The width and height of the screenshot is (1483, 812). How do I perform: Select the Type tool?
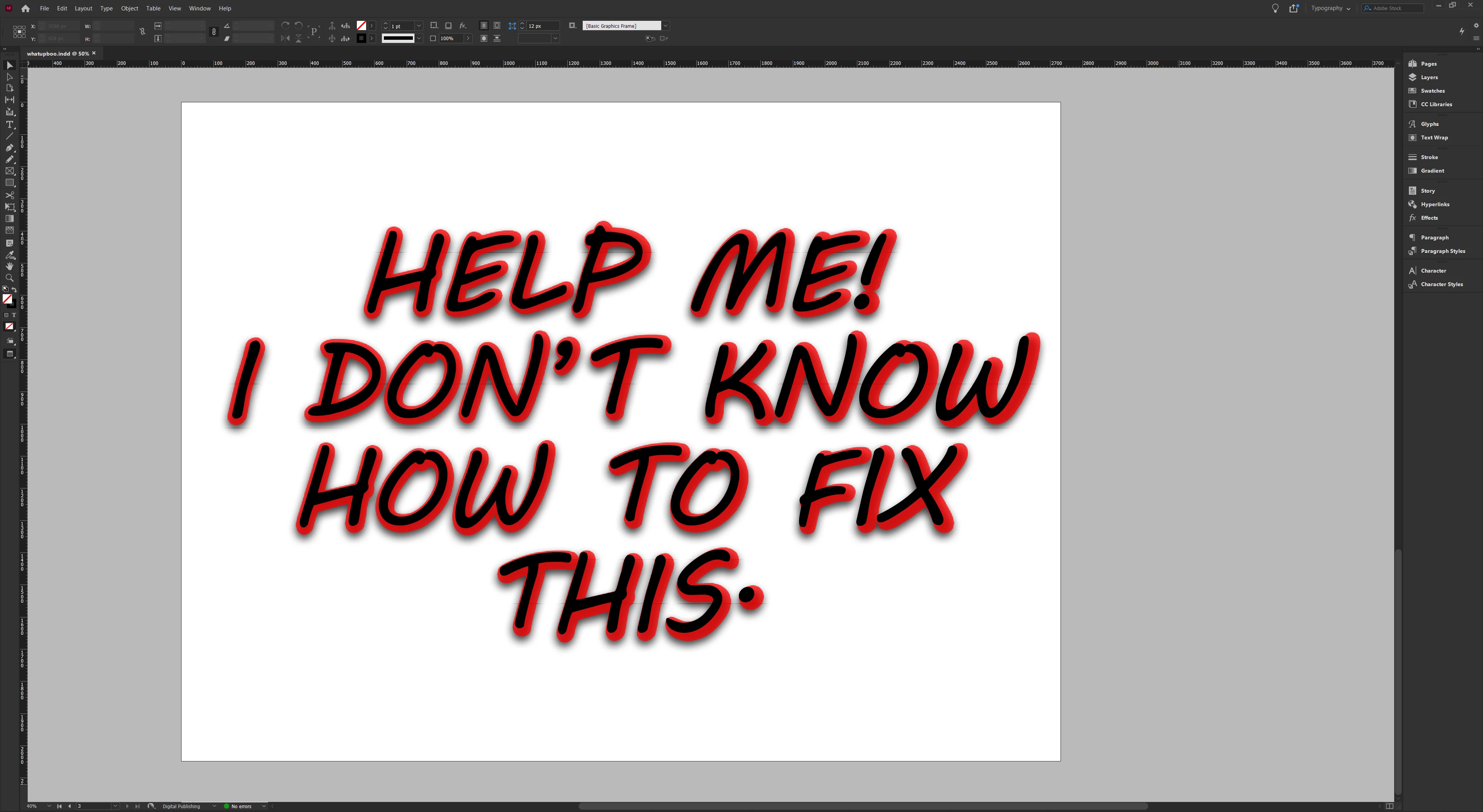[10, 124]
